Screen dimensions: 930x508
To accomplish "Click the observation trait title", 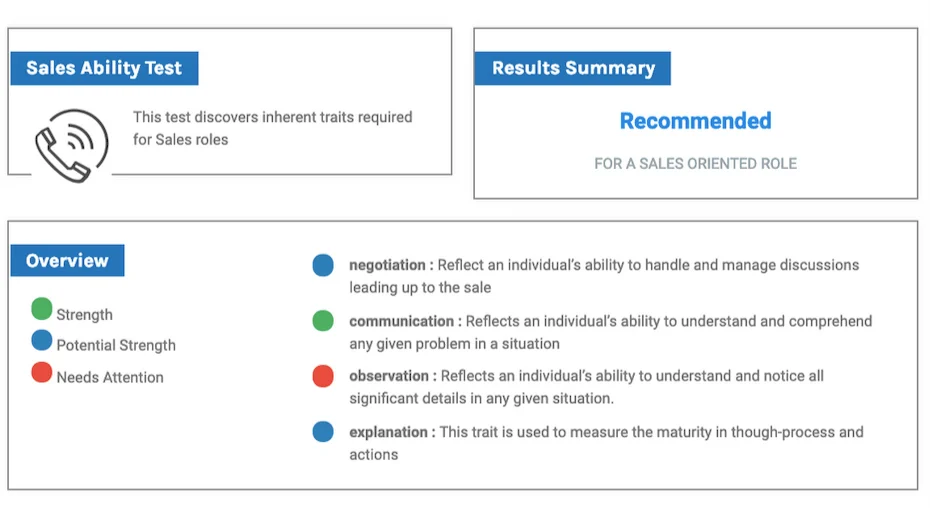I will (x=389, y=376).
